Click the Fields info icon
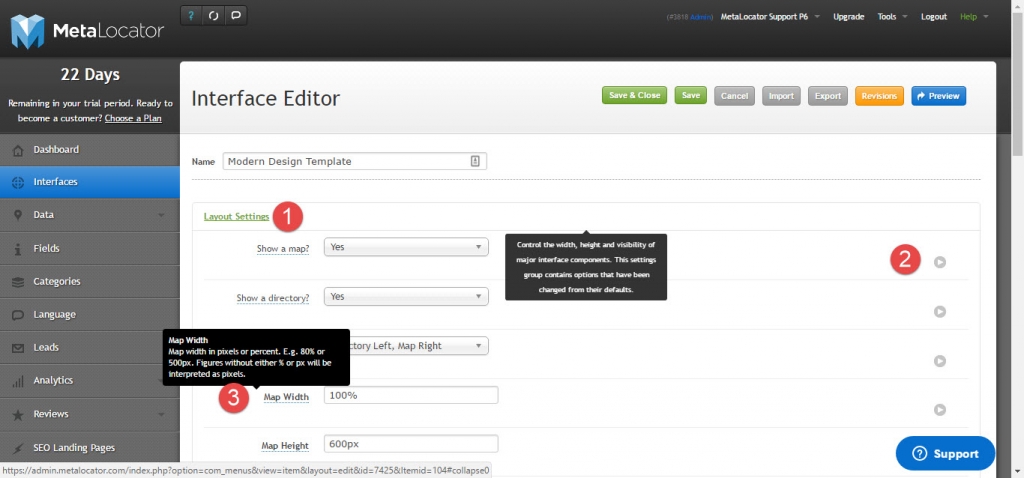1024x478 pixels. click(18, 249)
